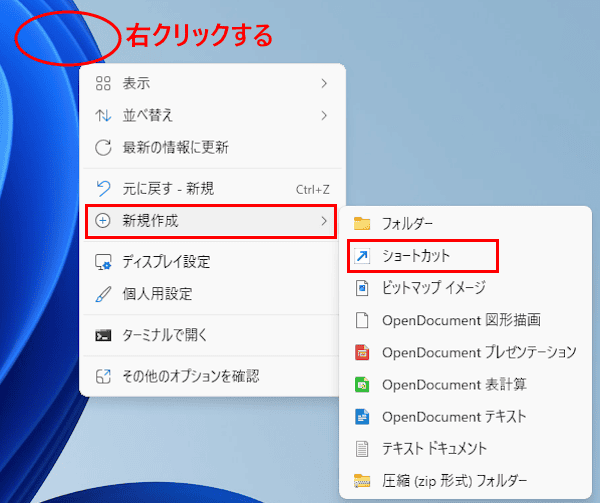Open the 表示 menu entry
Viewport: 600px width, 503px height.
pyautogui.click(x=212, y=83)
